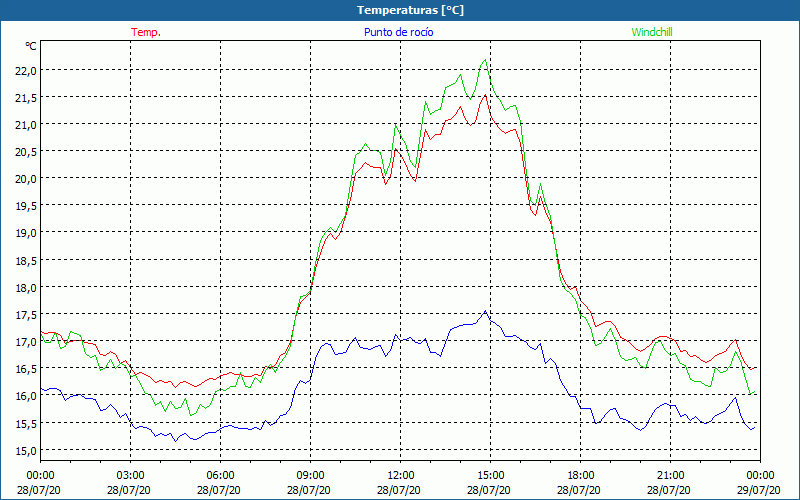Click the blue dew point peak near 15:00
This screenshot has width=800, height=500.
click(x=485, y=311)
